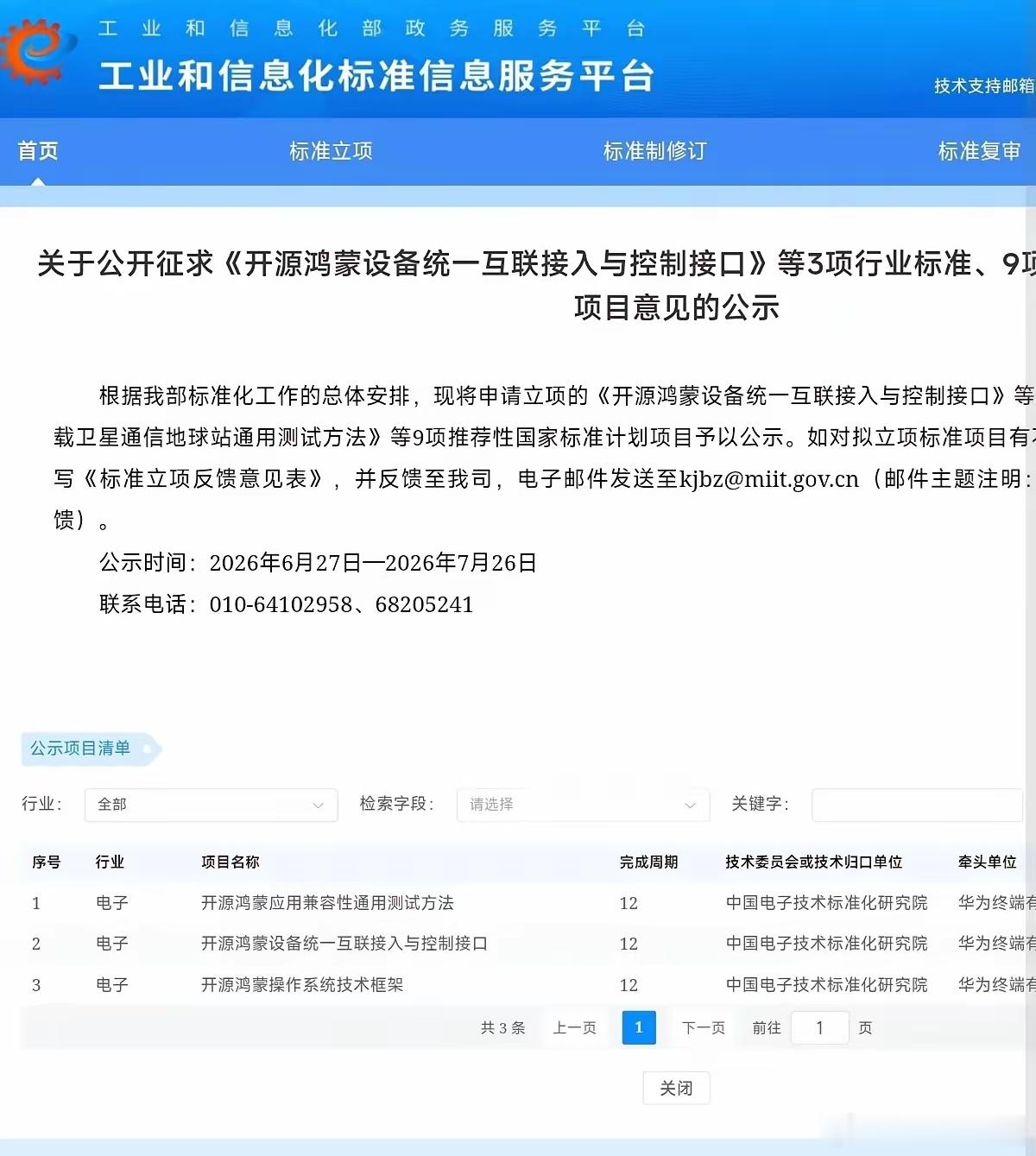
Task: Click 中国电子技术标准化研究院 in row 1
Action: 826,903
